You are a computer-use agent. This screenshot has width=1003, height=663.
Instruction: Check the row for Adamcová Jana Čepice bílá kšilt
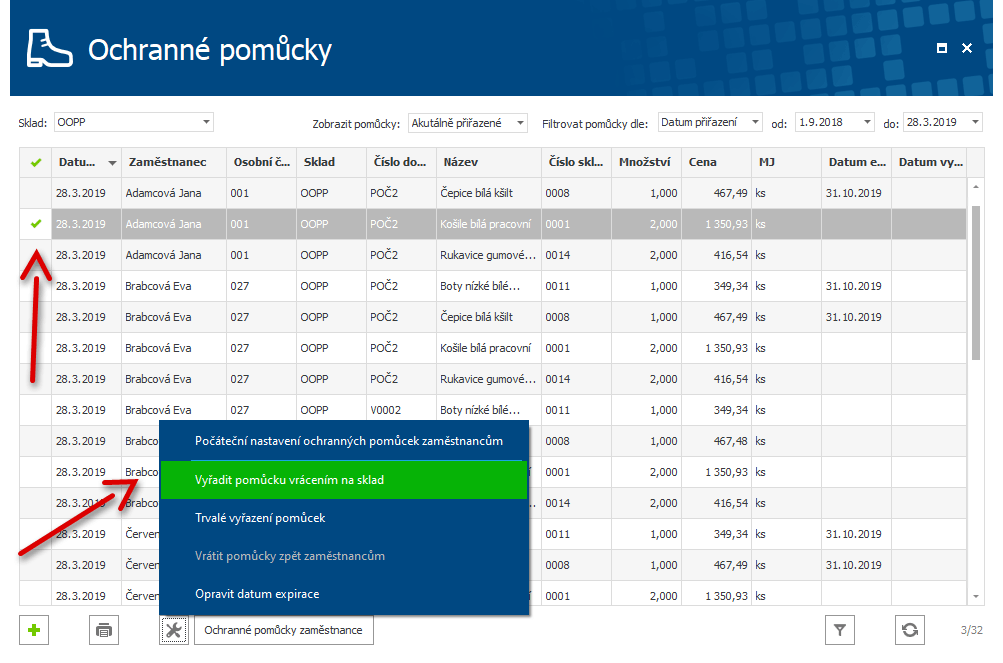[36, 193]
